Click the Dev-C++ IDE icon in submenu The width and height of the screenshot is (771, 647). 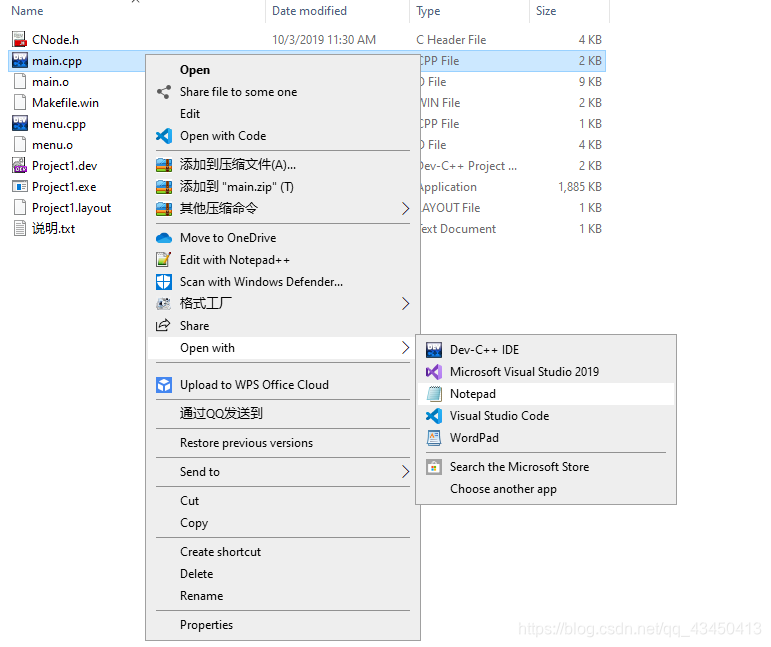coord(434,350)
